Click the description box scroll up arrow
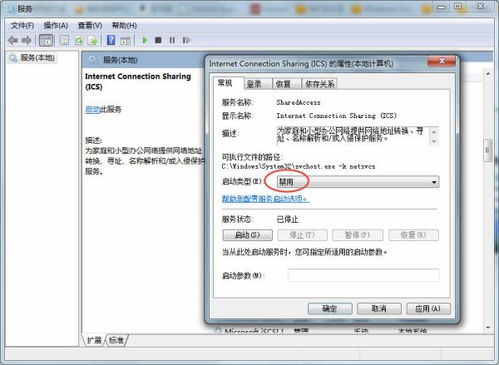 coord(434,132)
